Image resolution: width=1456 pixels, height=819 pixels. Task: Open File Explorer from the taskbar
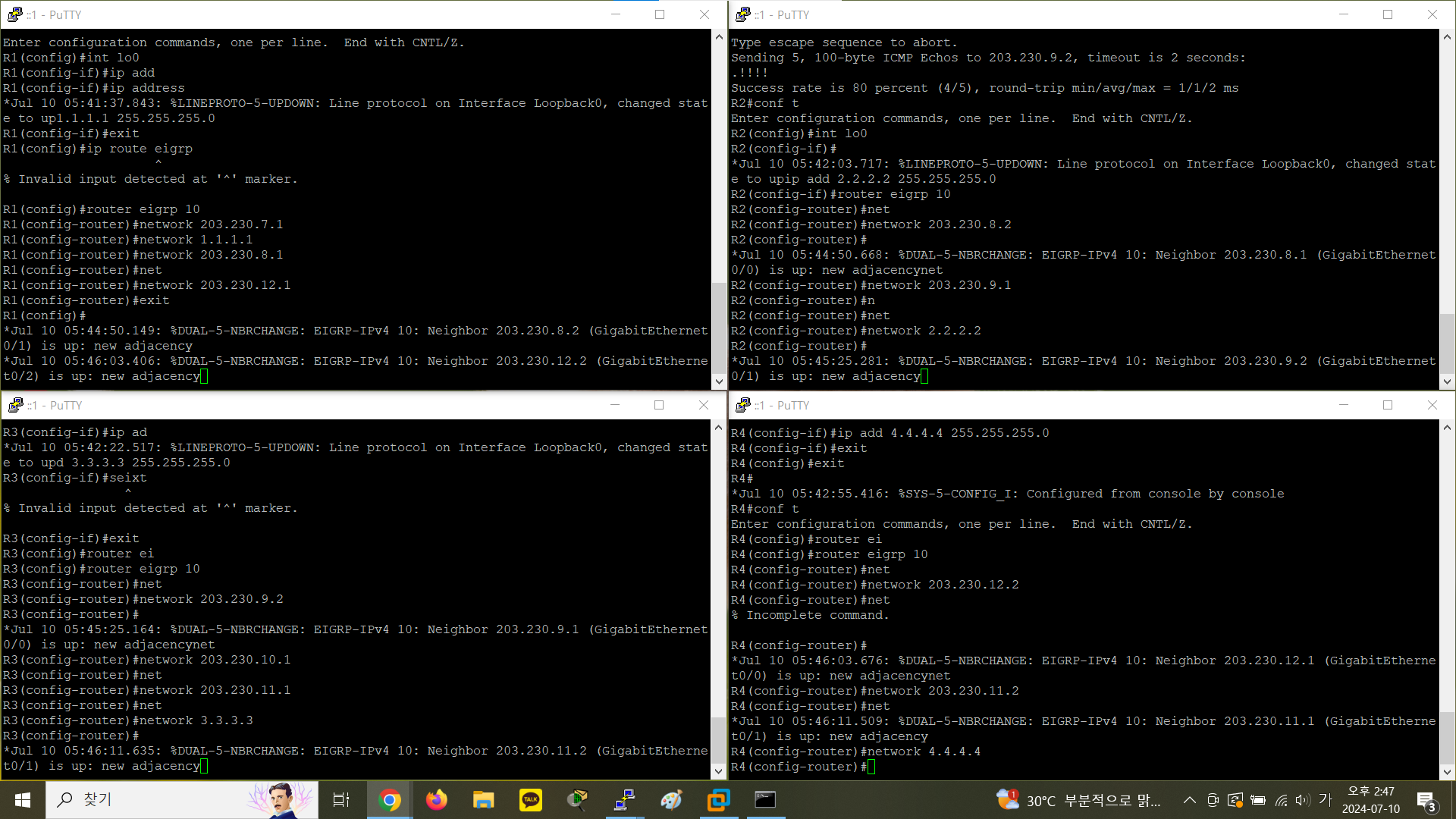pos(484,800)
